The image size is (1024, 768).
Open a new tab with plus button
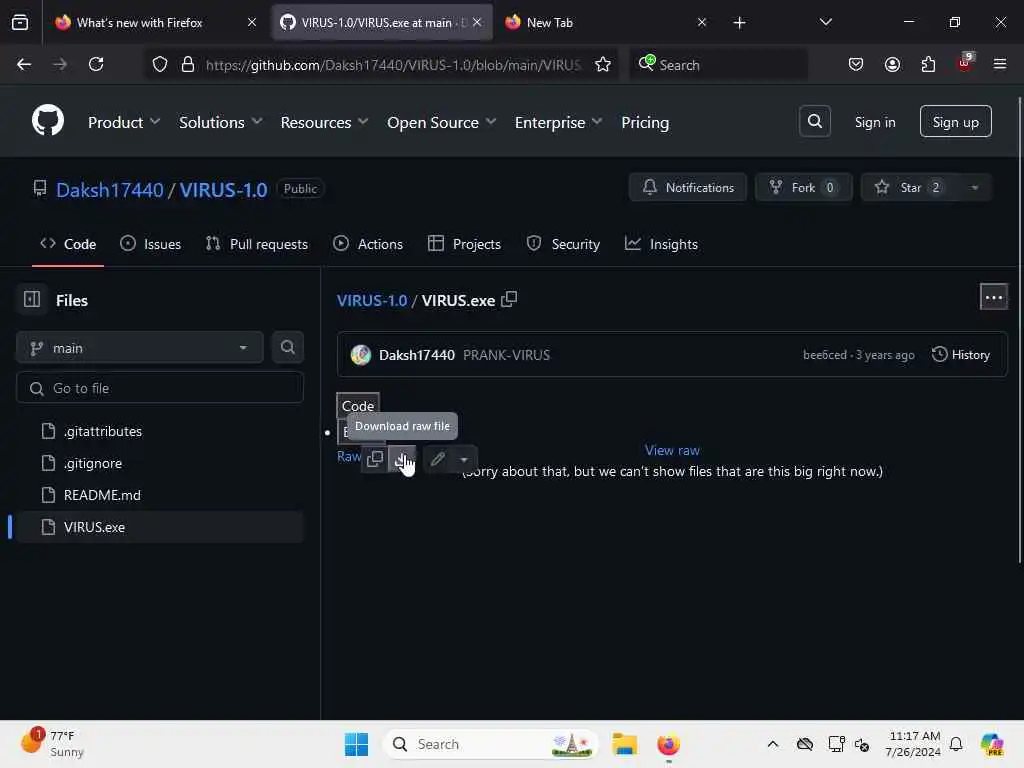[739, 23]
